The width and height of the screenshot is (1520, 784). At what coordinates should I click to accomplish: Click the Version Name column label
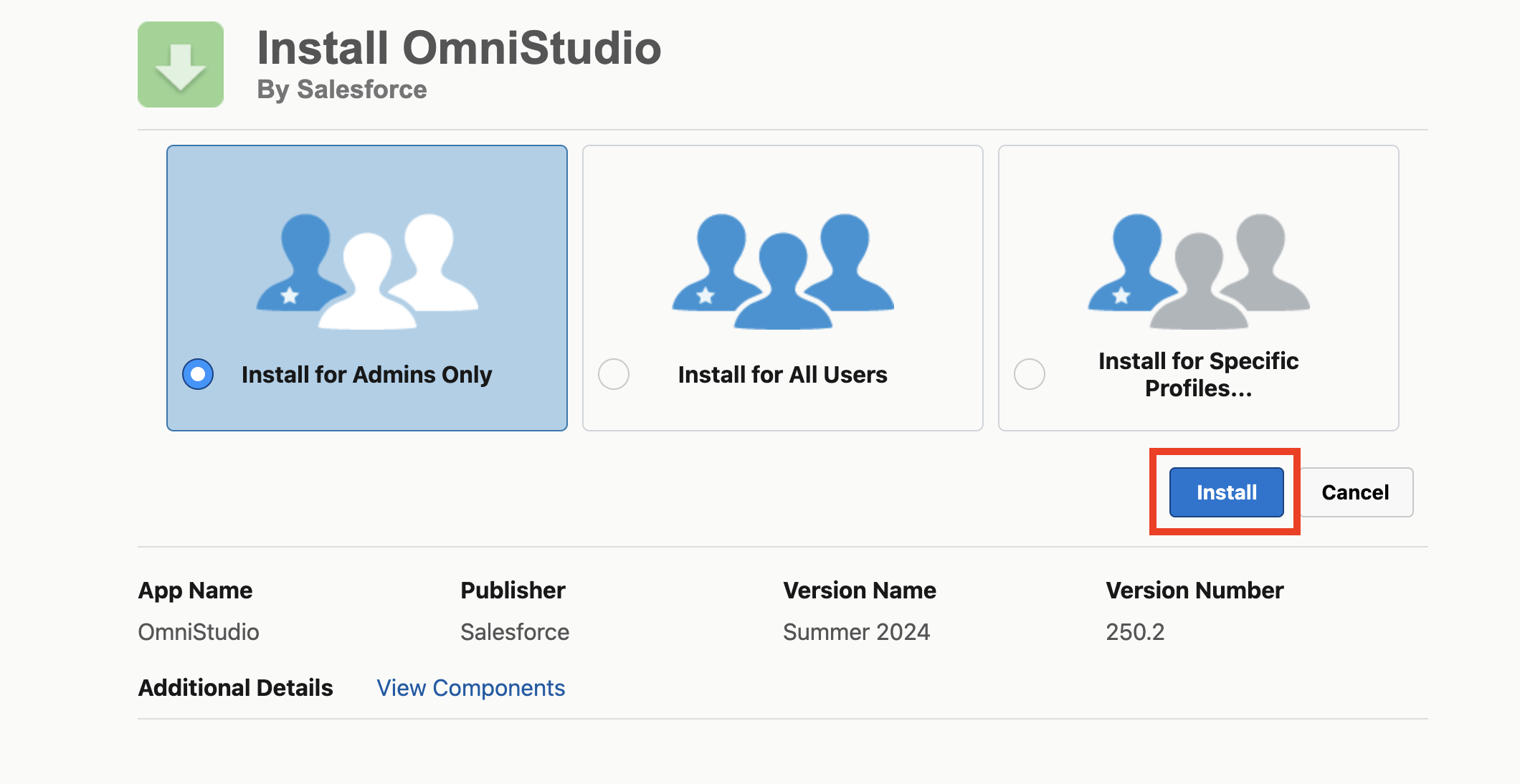860,591
